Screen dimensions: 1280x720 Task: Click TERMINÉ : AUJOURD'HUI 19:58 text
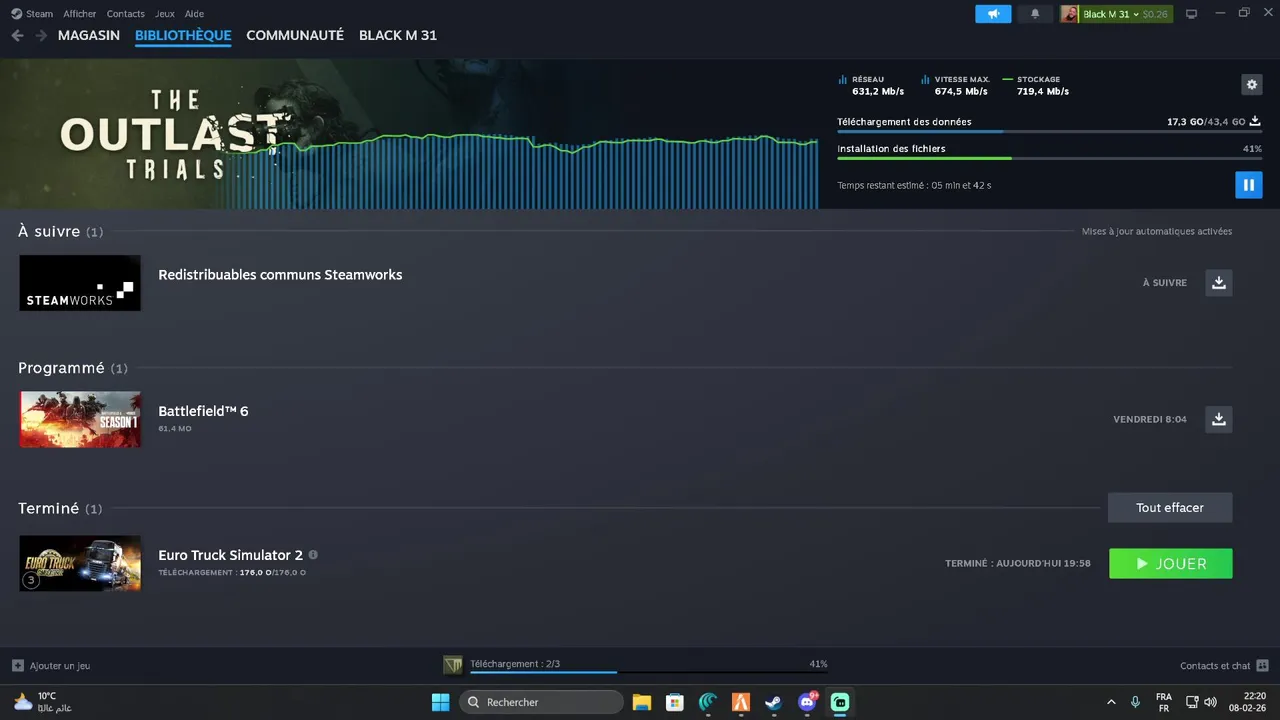point(1017,564)
